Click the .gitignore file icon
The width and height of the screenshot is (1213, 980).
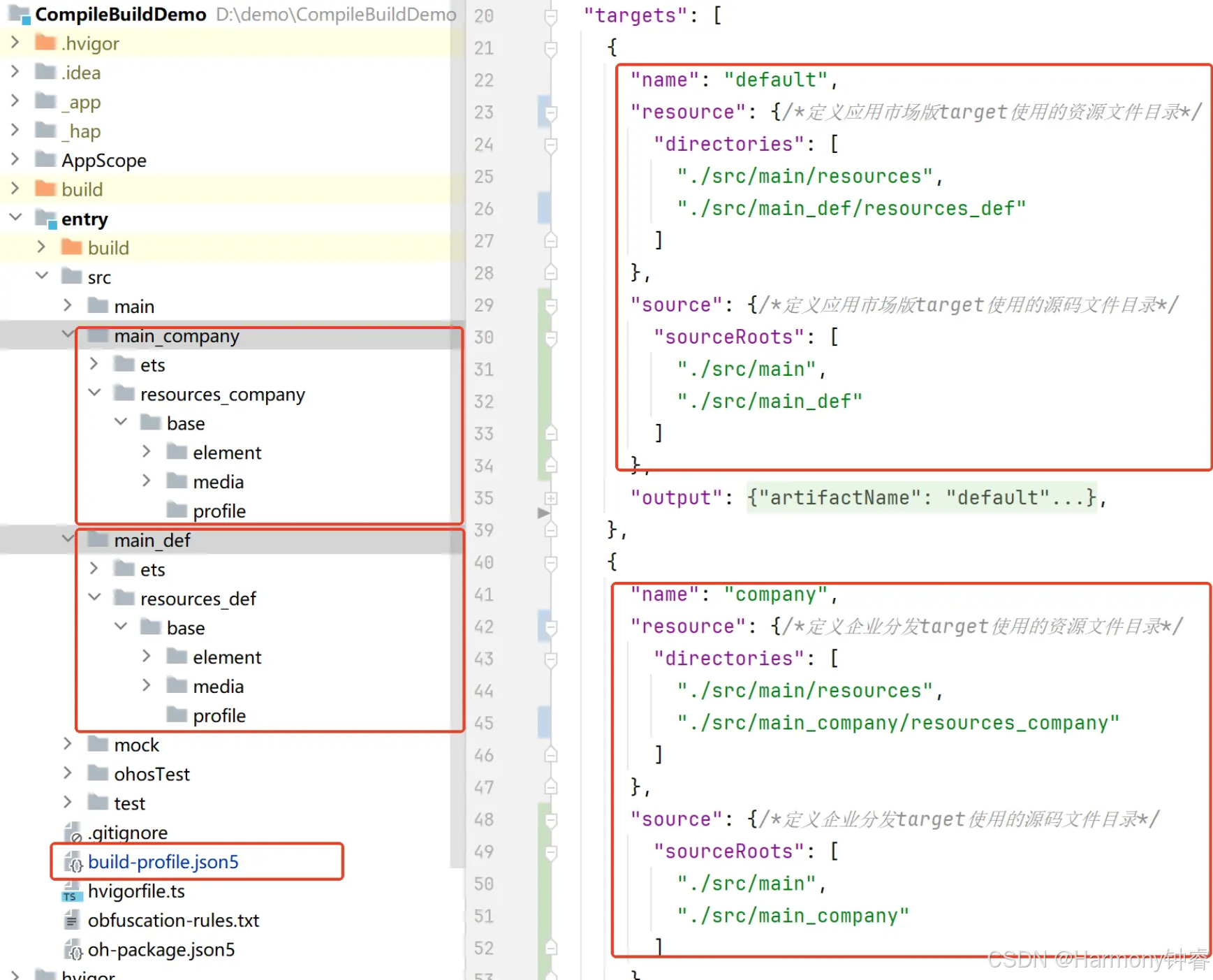click(73, 832)
